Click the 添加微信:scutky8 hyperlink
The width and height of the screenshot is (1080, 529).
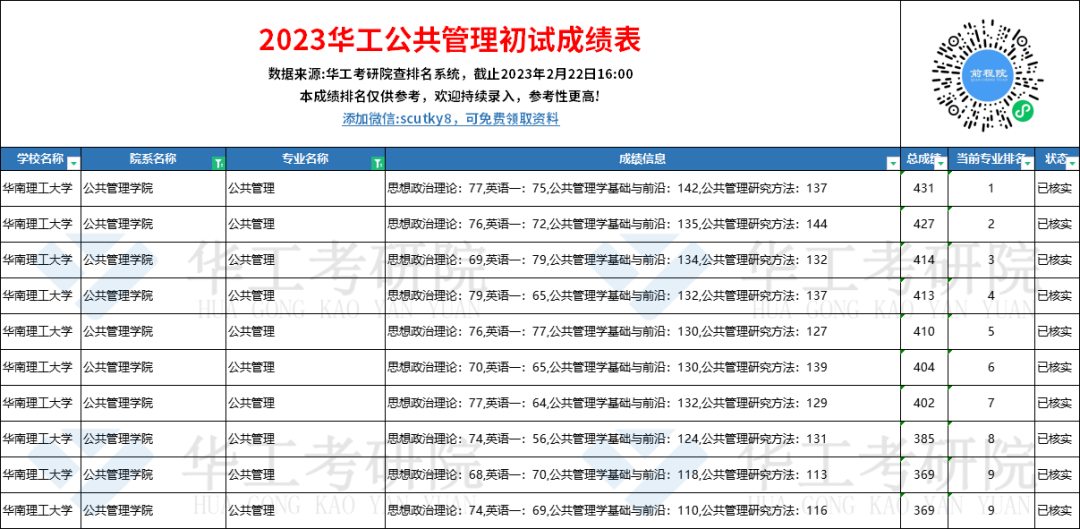tap(450, 118)
